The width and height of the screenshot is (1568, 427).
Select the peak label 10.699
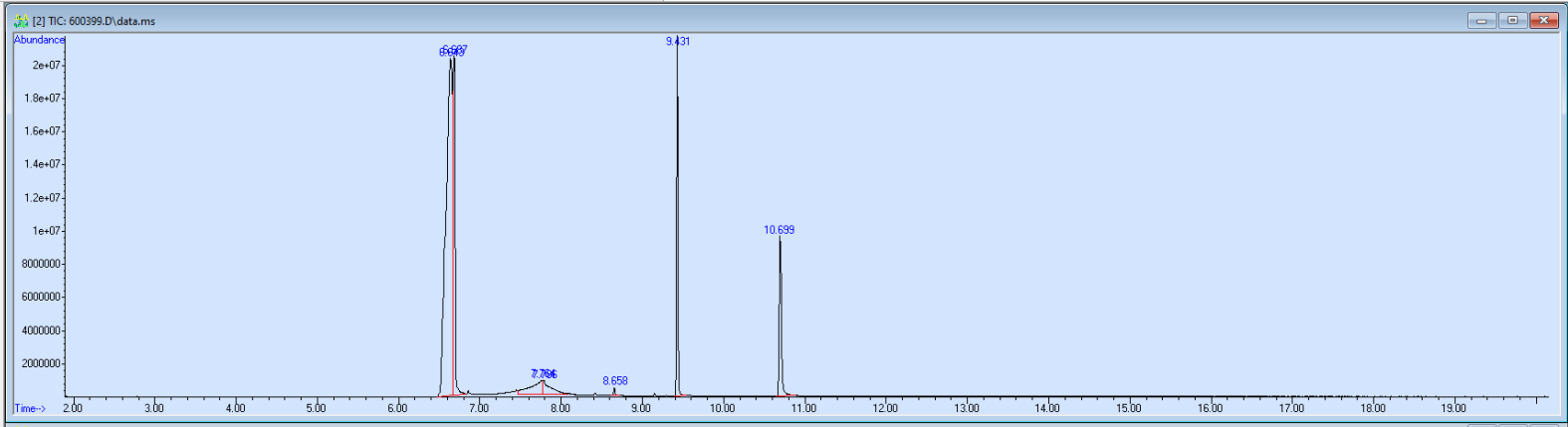(780, 230)
